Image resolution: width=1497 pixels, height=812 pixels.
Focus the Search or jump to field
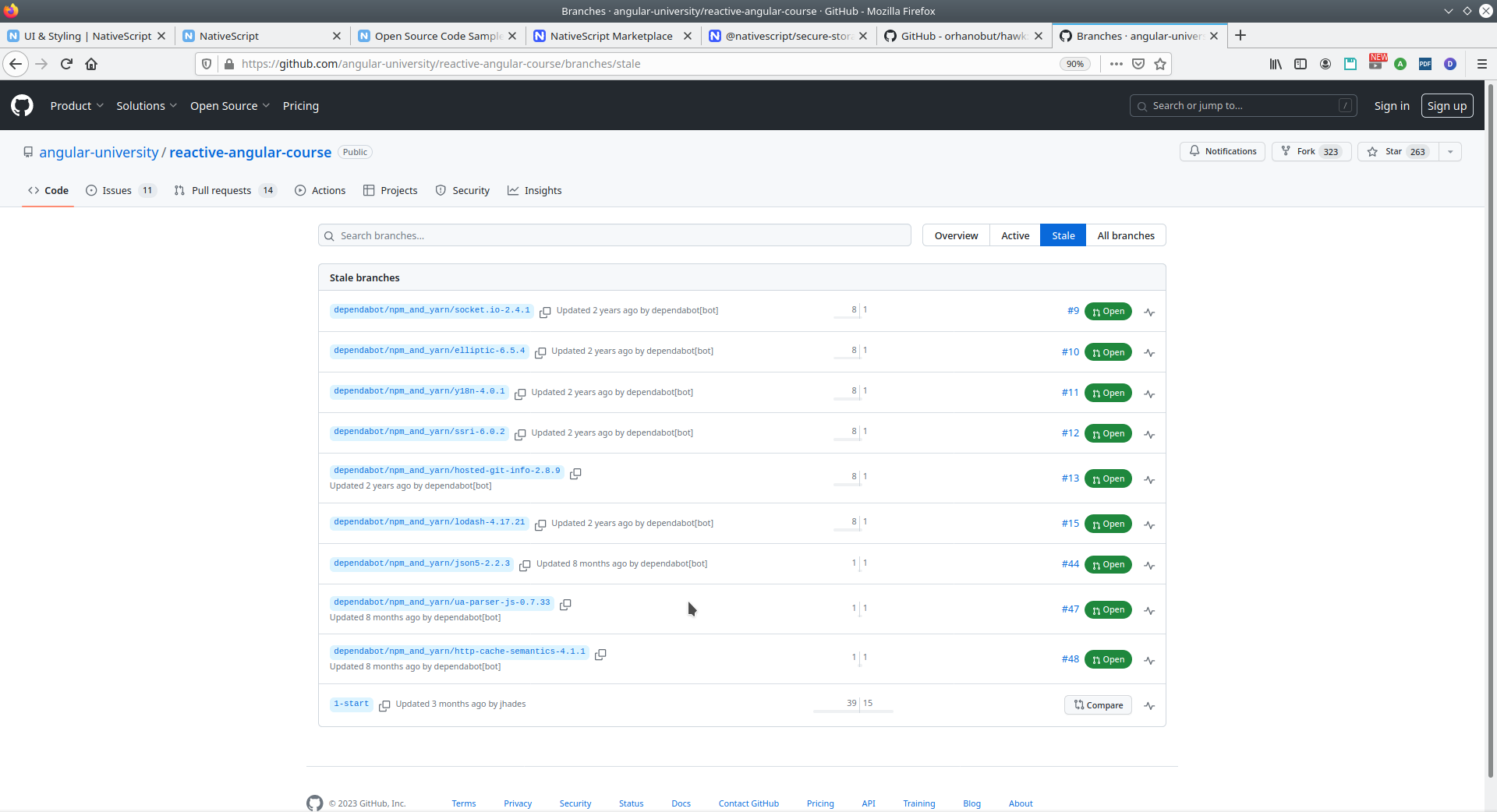pos(1243,106)
